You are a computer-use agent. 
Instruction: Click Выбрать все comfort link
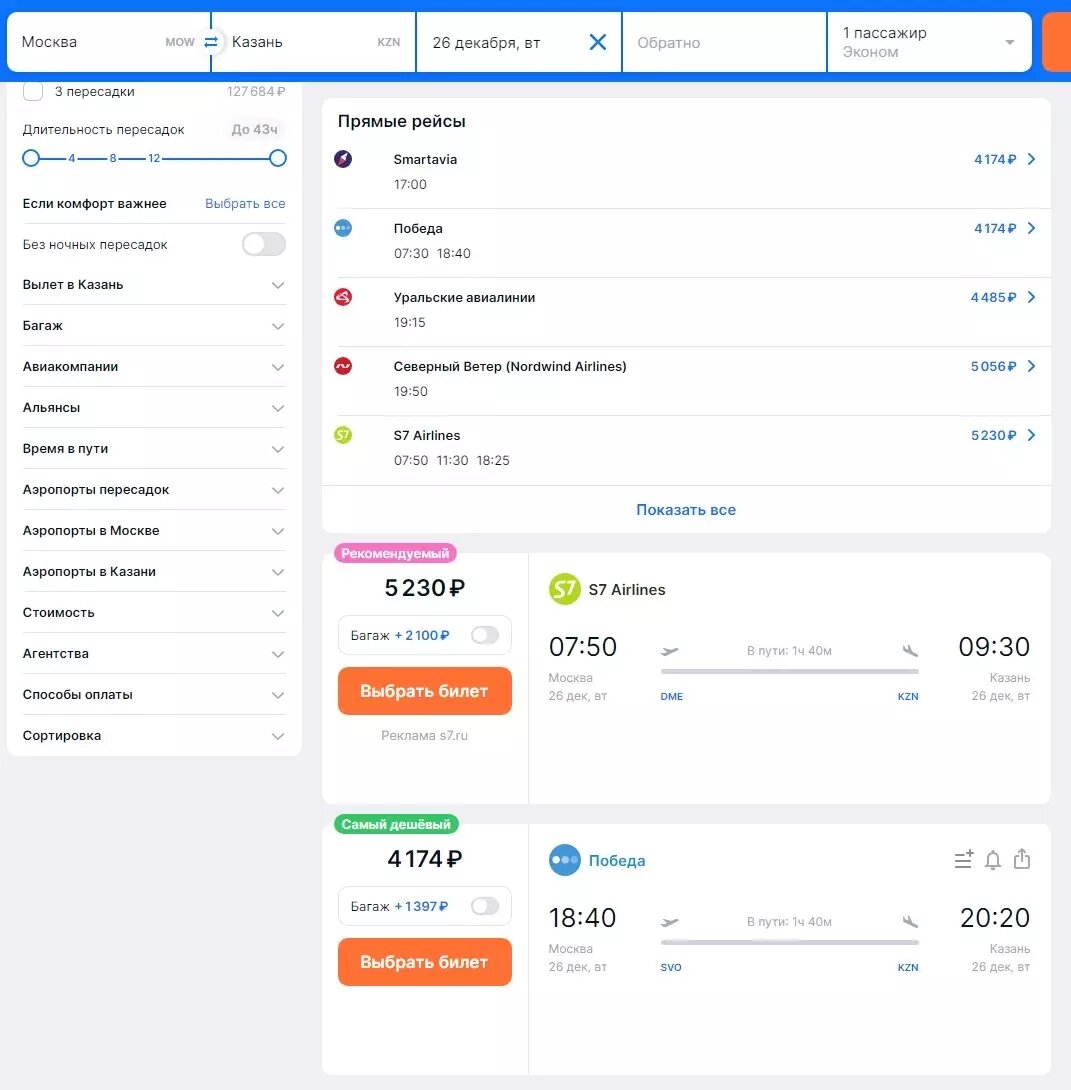(x=245, y=203)
